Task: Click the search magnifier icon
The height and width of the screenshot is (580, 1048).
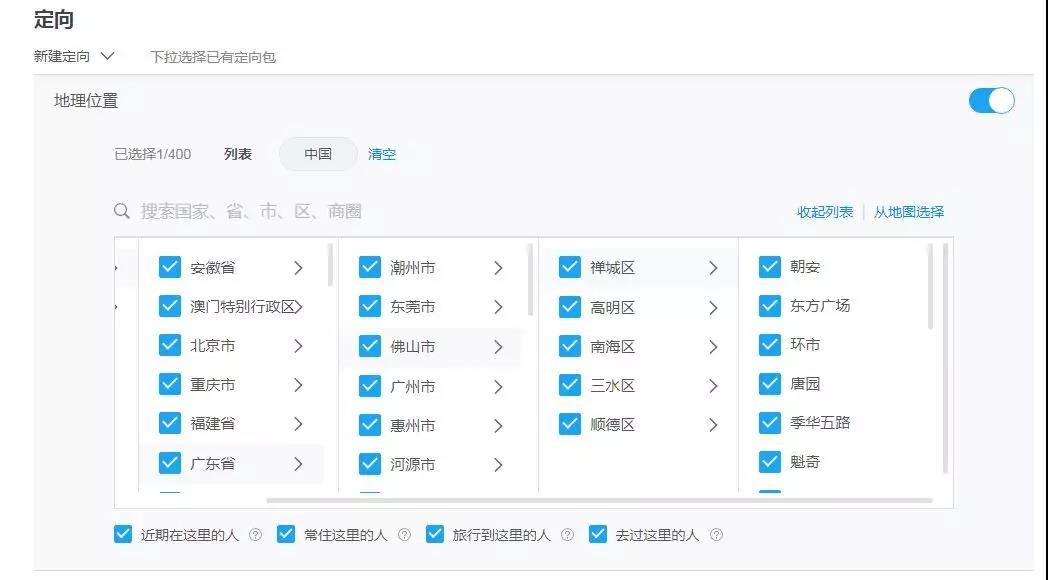Action: [122, 211]
